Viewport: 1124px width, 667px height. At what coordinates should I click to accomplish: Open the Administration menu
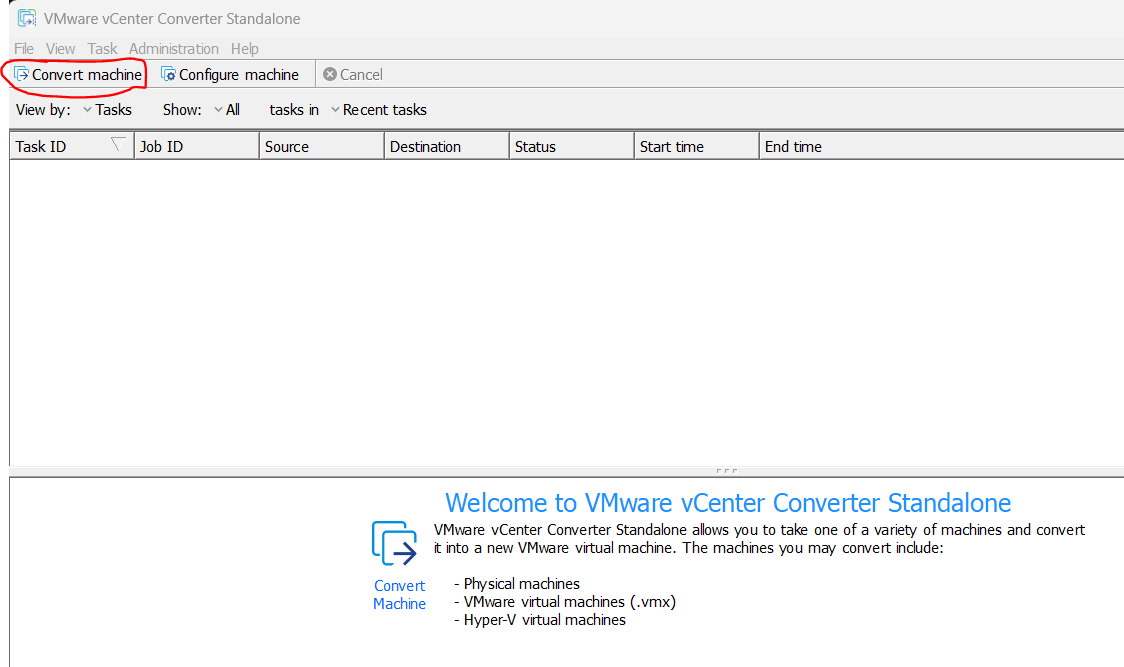tap(173, 49)
